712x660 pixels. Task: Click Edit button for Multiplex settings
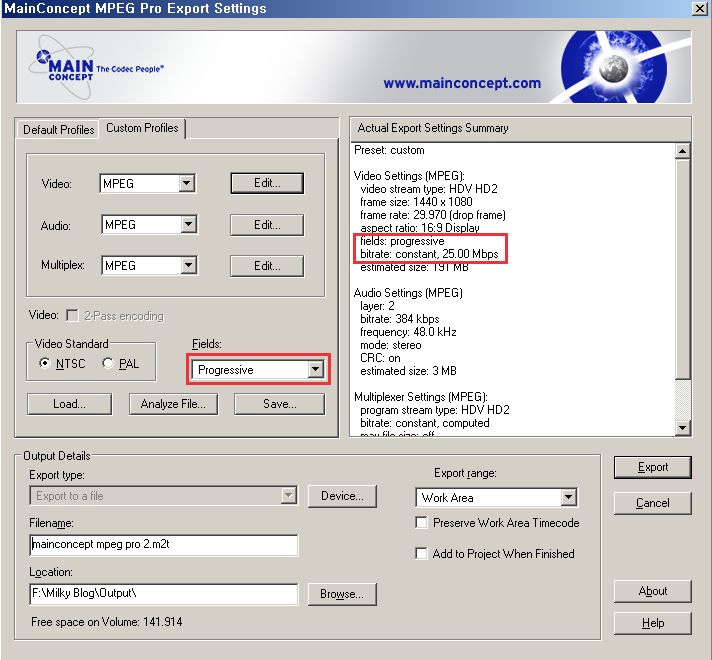[x=267, y=266]
